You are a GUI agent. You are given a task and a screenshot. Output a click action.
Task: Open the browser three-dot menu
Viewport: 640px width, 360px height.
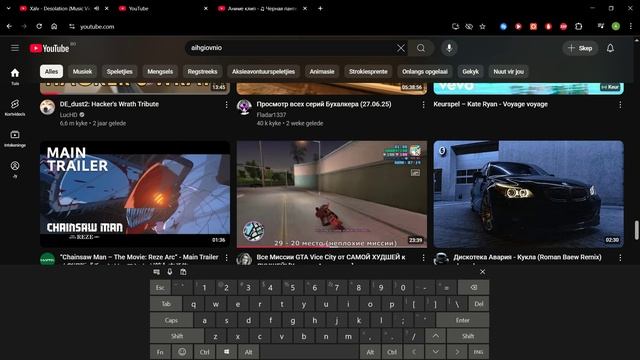point(631,27)
